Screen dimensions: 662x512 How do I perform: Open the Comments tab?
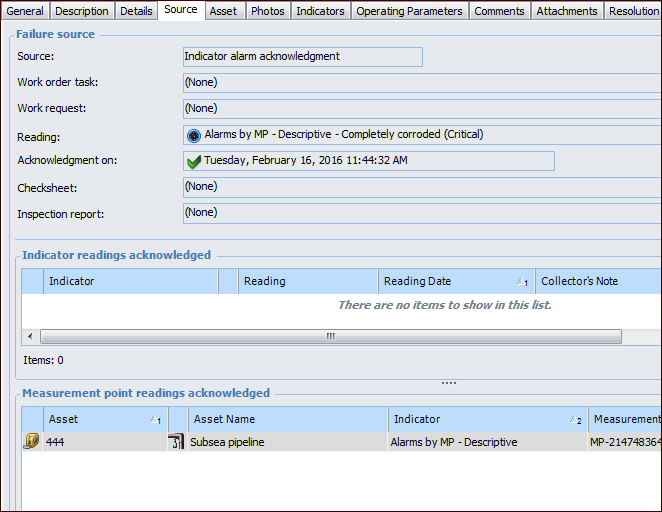click(x=499, y=11)
